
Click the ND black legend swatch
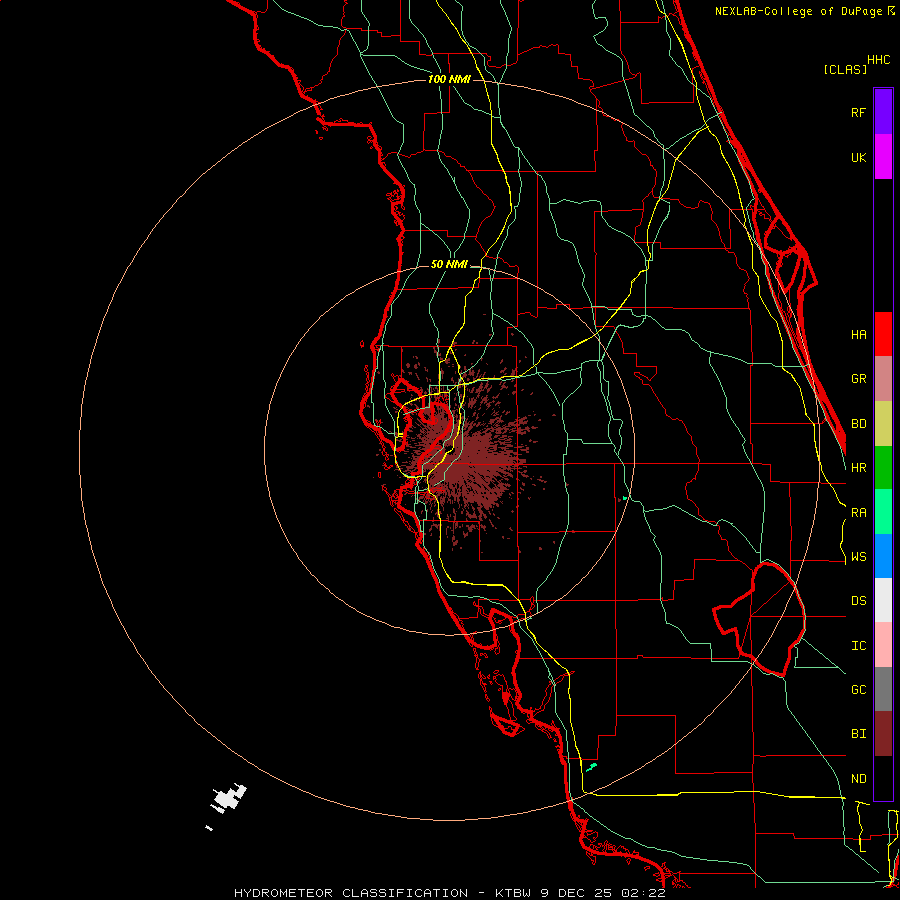pyautogui.click(x=883, y=778)
